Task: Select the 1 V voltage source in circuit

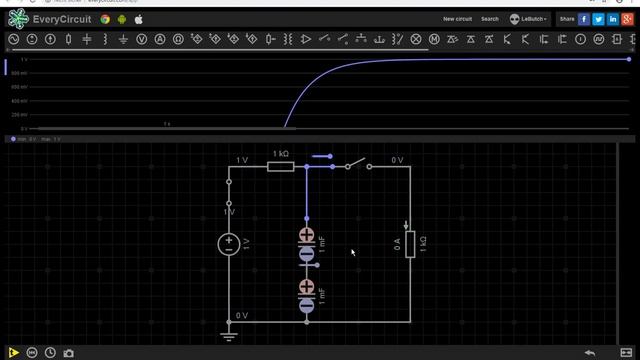Action: coord(229,244)
